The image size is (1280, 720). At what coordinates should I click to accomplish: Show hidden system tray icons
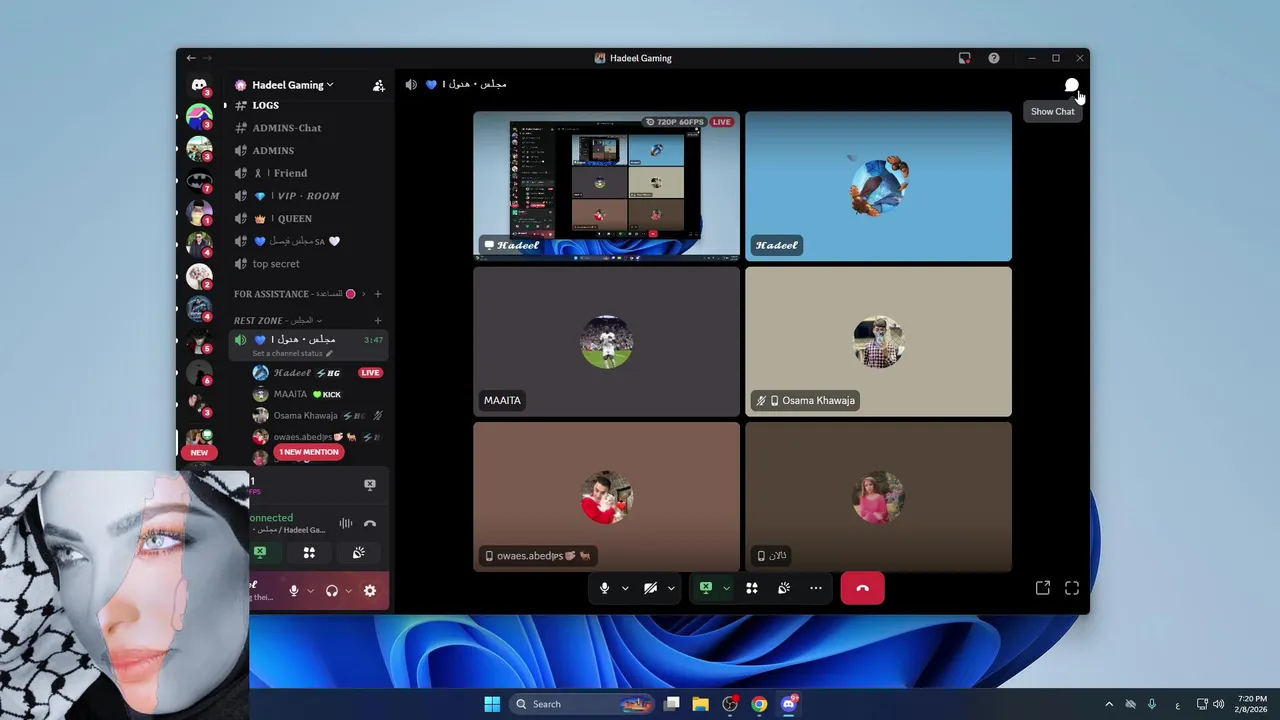tap(1108, 704)
